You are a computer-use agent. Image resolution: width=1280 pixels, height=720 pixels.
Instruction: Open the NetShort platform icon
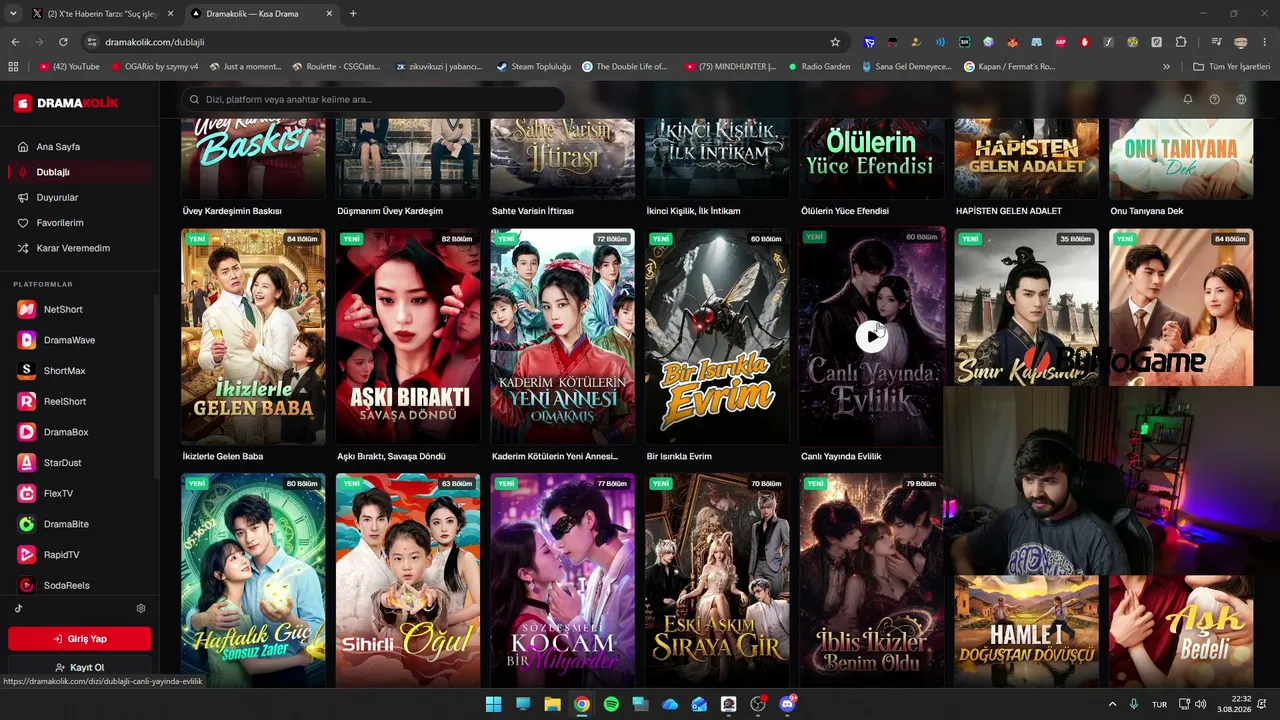tap(27, 310)
